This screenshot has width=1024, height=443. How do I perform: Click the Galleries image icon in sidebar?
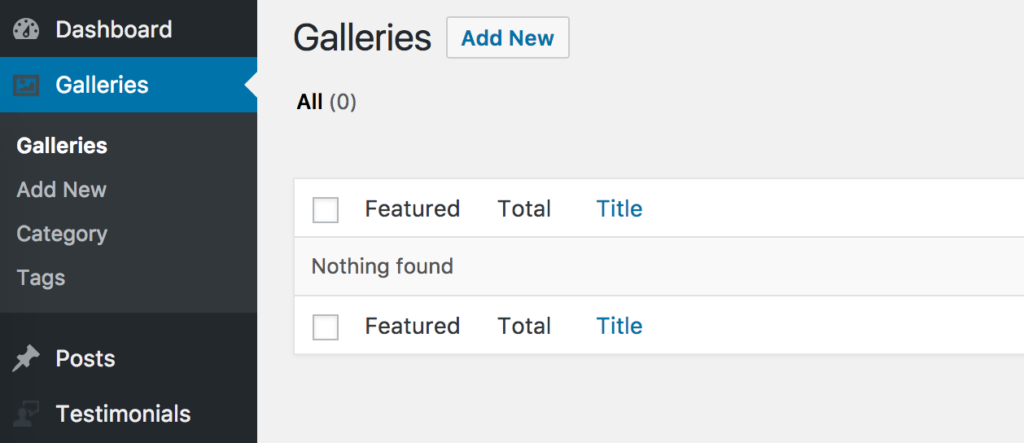coord(26,85)
